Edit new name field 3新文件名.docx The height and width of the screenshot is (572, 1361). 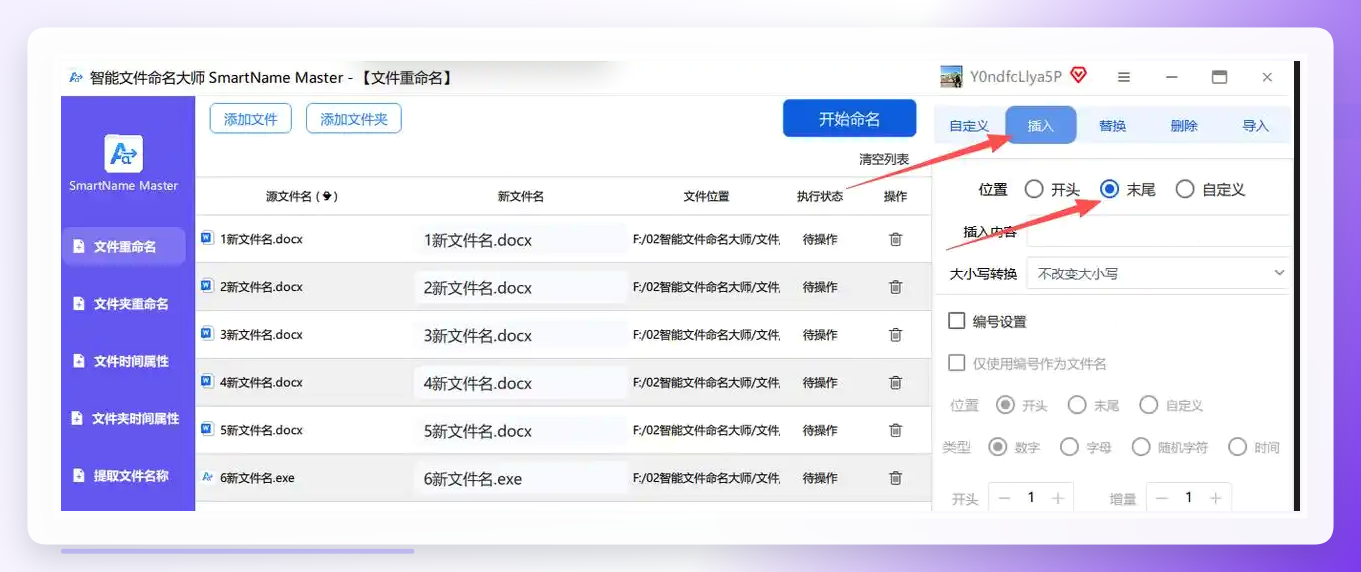520,336
